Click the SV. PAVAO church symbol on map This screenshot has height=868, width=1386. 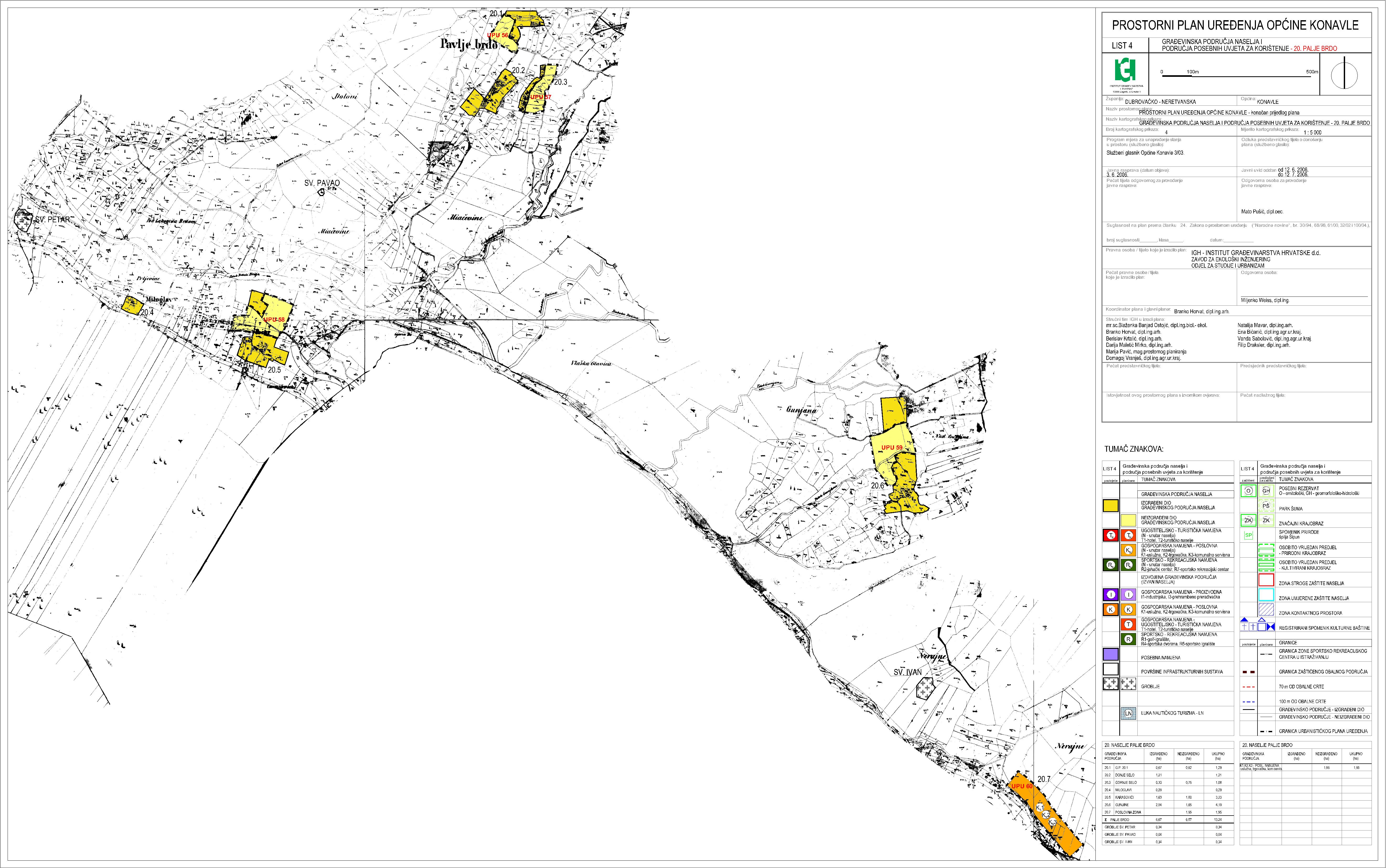point(321,192)
